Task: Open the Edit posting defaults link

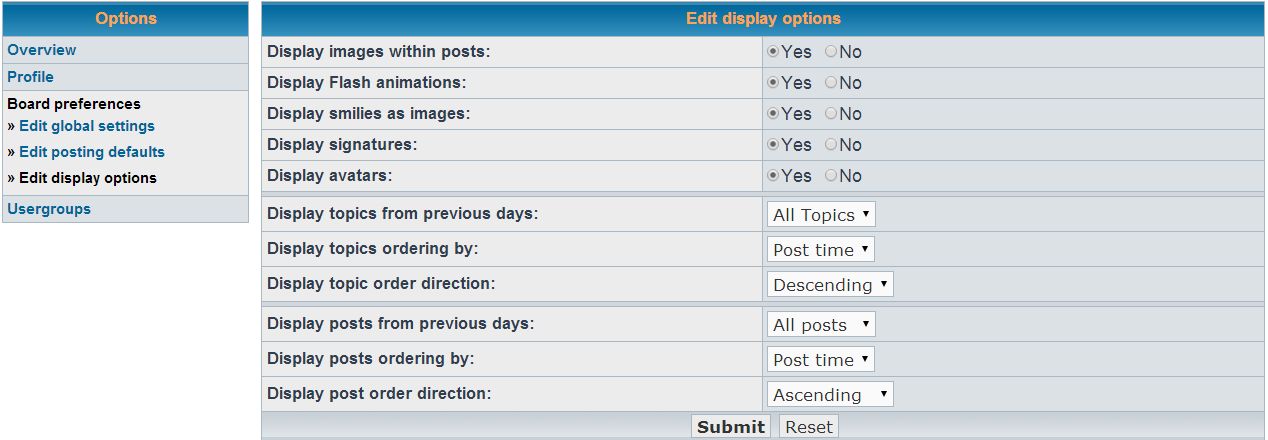Action: point(92,152)
